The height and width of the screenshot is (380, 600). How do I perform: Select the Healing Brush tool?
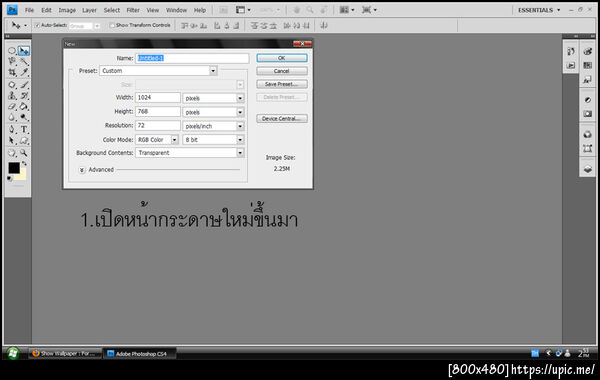tap(12, 85)
